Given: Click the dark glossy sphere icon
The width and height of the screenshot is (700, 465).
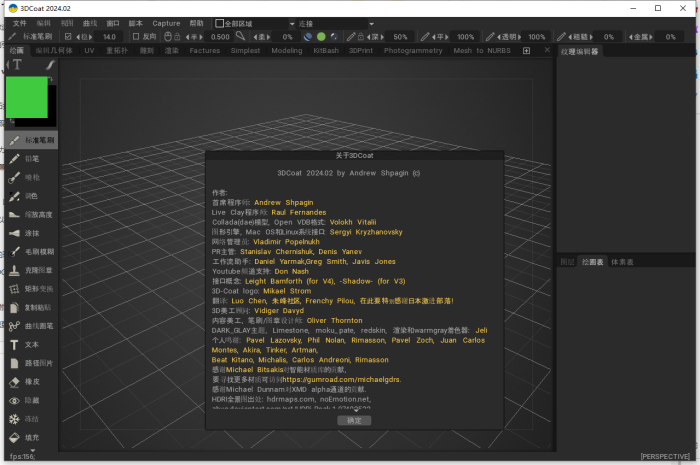Looking at the screenshot, I should (x=334, y=37).
